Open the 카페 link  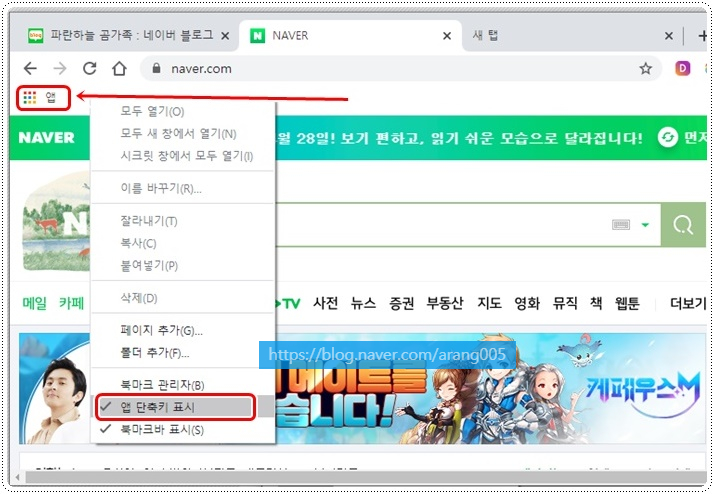pos(71,303)
